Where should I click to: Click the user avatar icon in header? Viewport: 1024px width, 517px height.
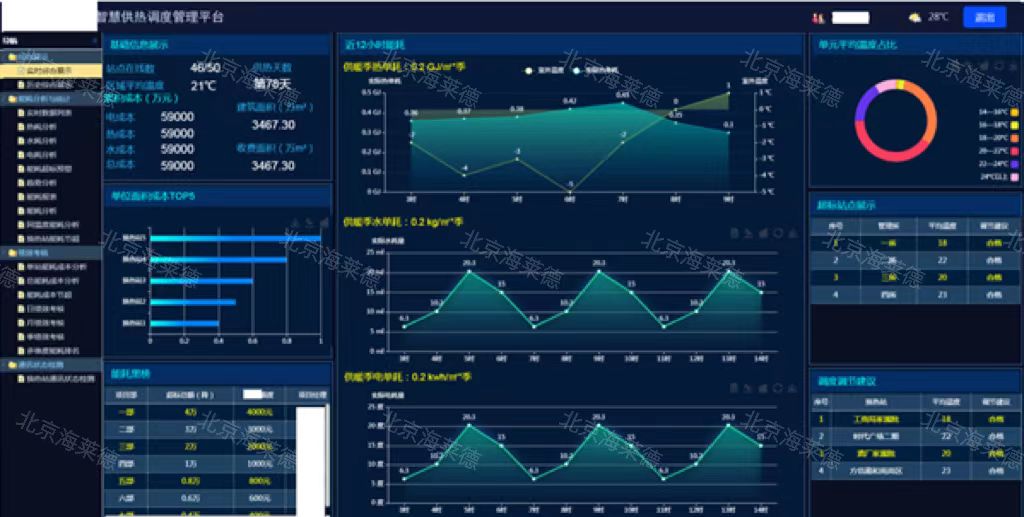(x=817, y=18)
